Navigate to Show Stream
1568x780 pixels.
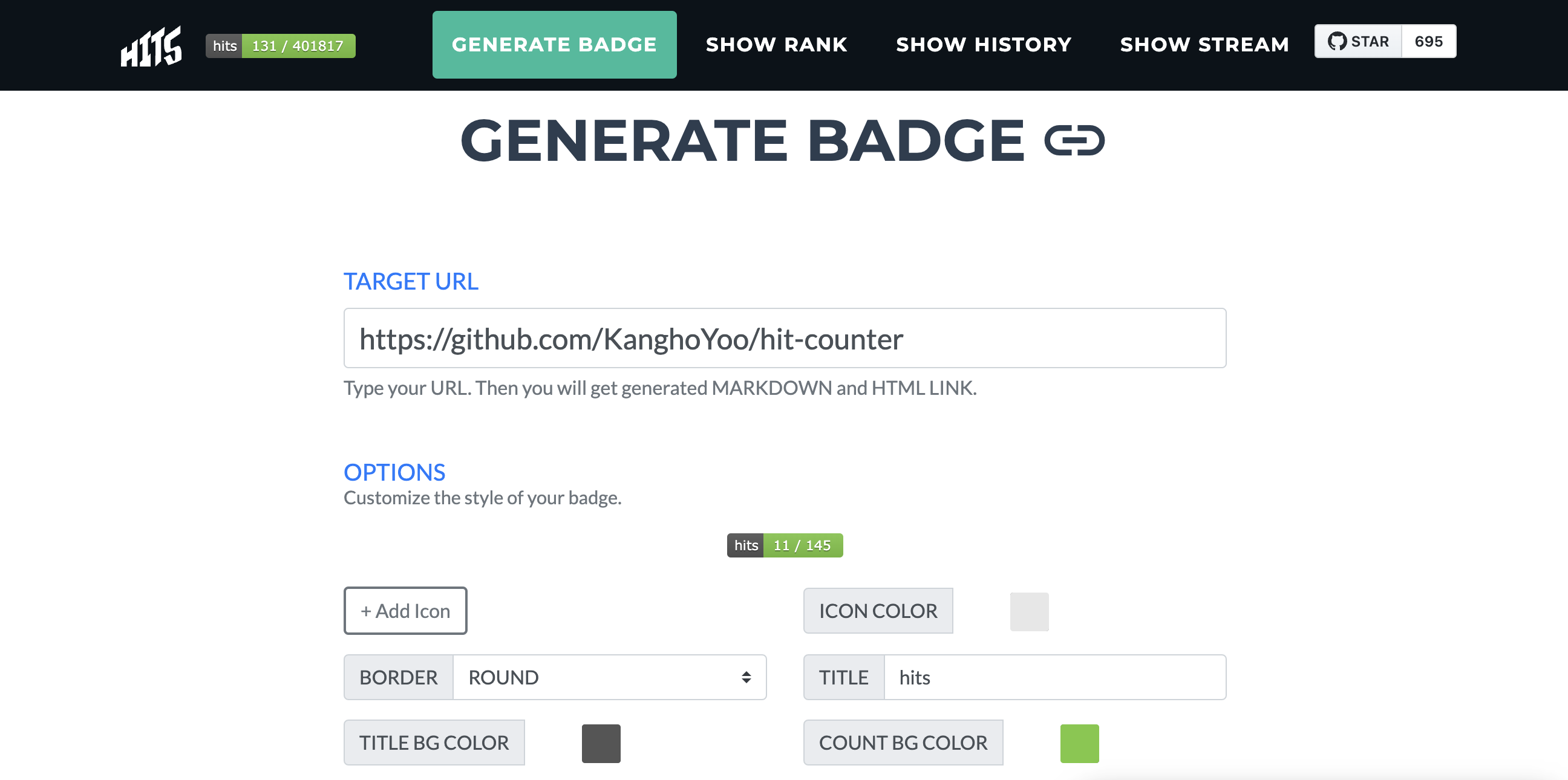(1204, 44)
